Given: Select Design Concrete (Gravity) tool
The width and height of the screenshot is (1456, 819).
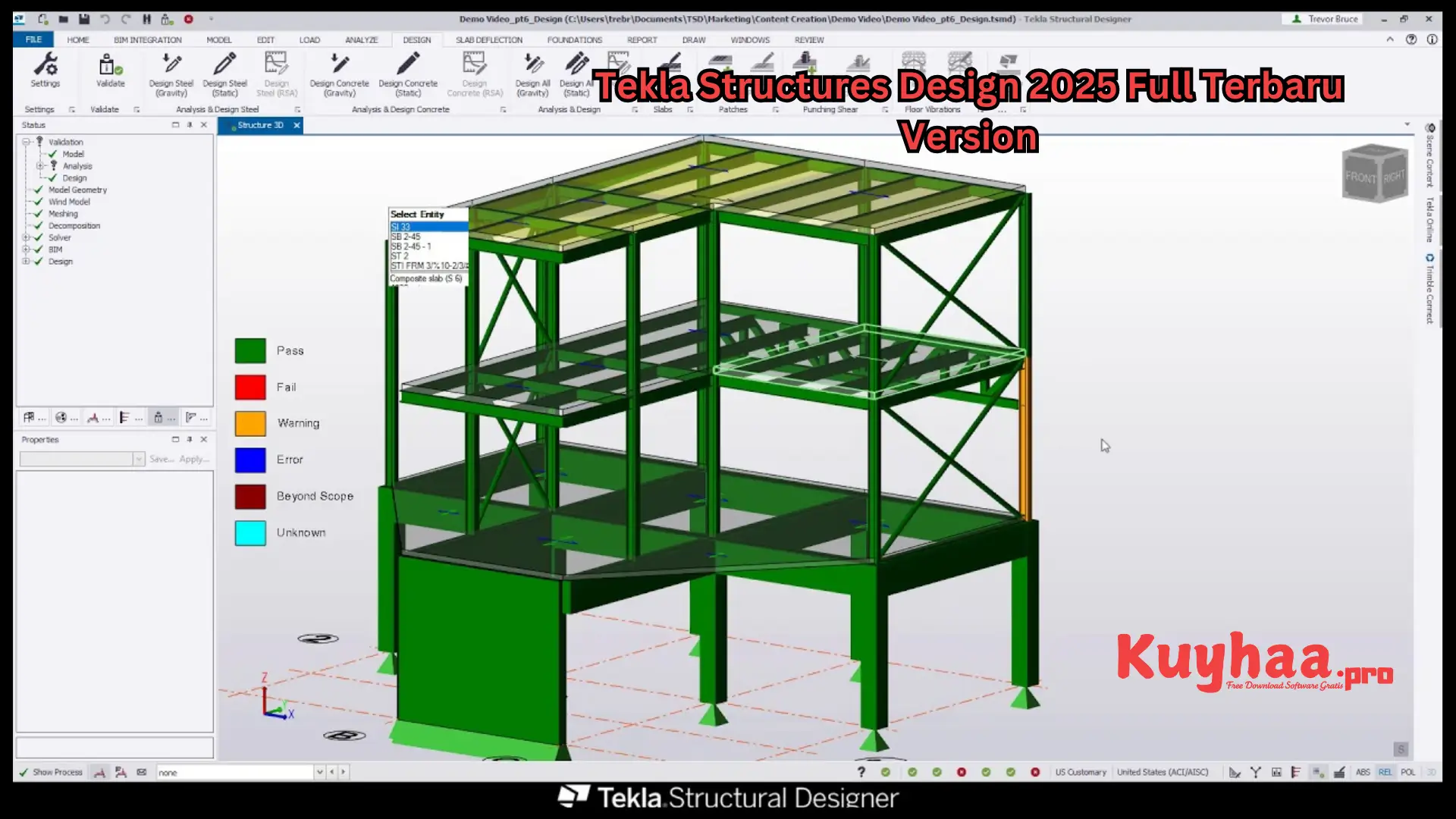Looking at the screenshot, I should [340, 74].
